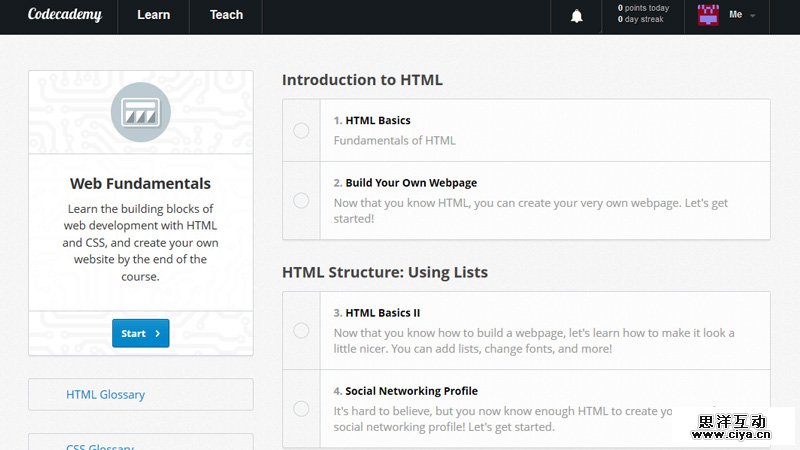Select the HTML Basics II completion circle
800x450 pixels.
301,331
